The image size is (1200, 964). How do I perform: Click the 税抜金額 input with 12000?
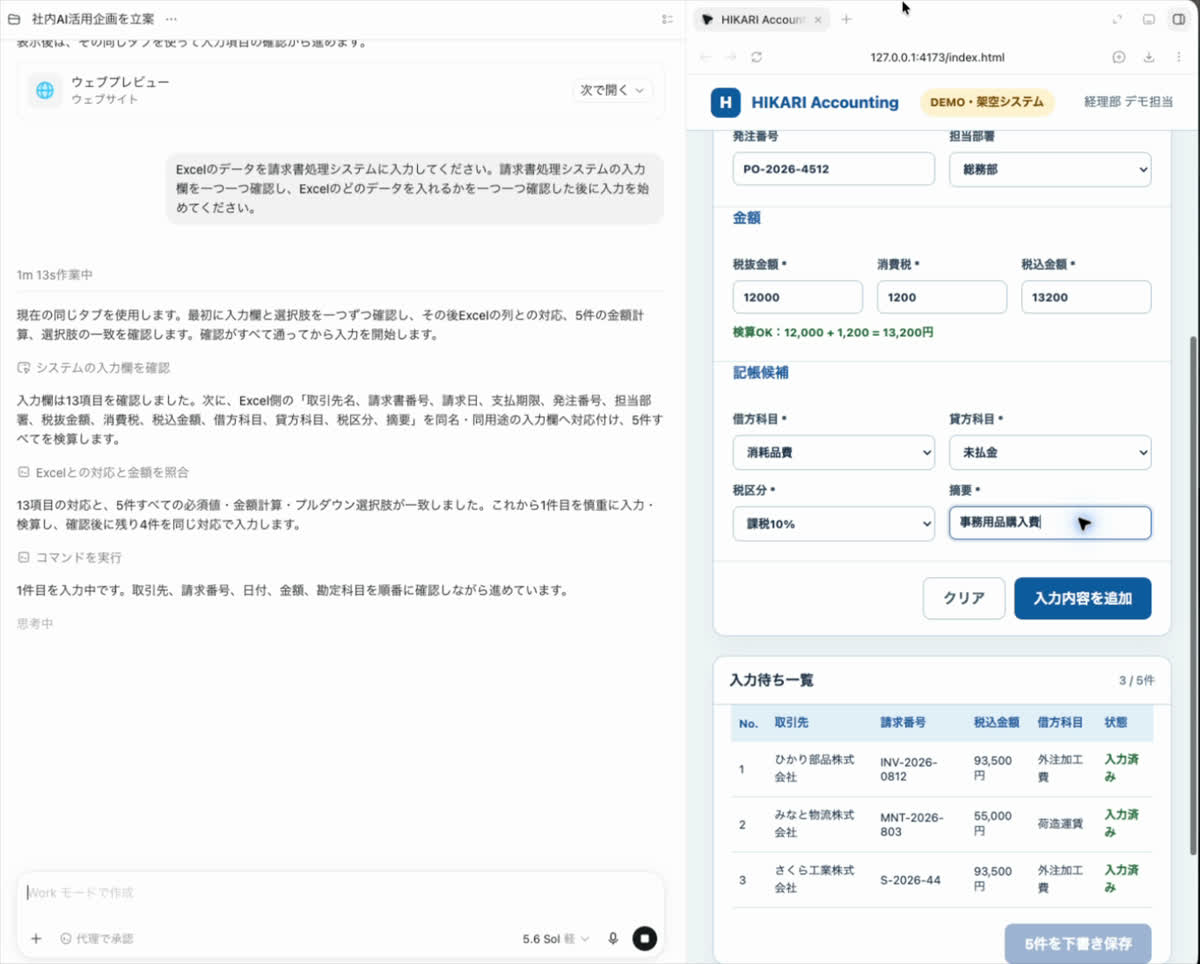pos(798,297)
